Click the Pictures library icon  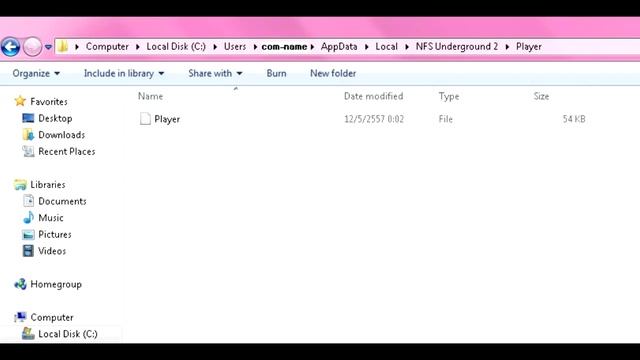(28, 234)
